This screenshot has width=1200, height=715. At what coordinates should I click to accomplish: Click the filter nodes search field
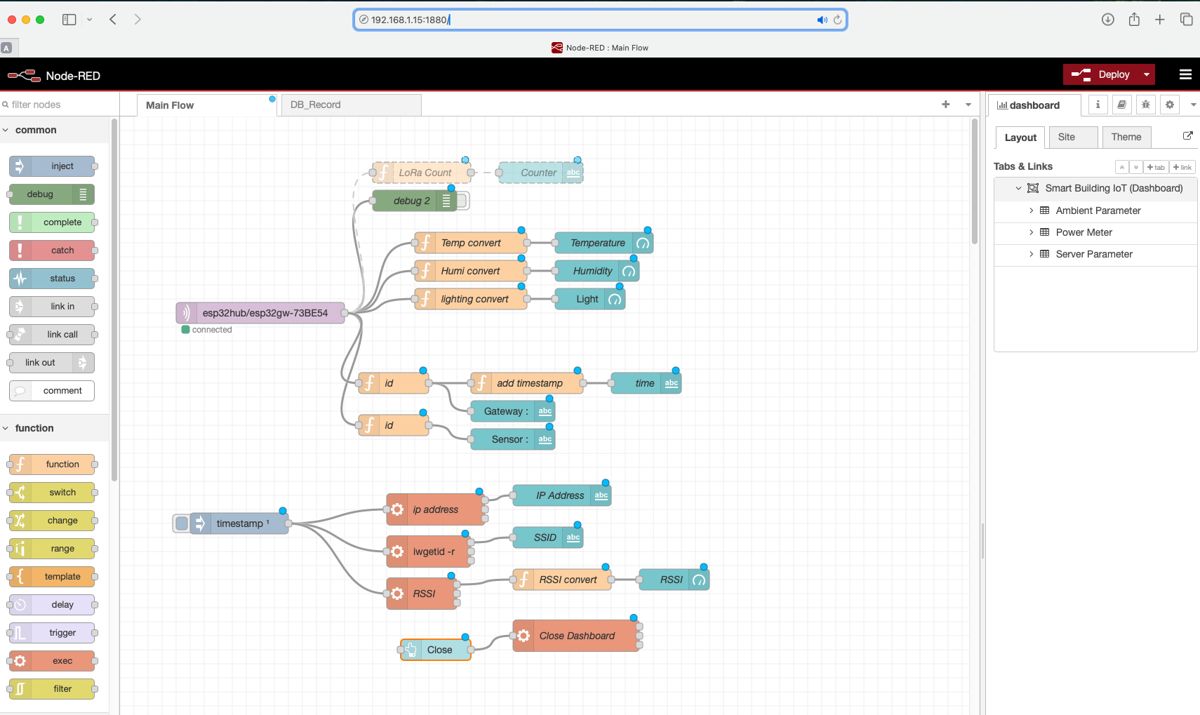[x=59, y=104]
